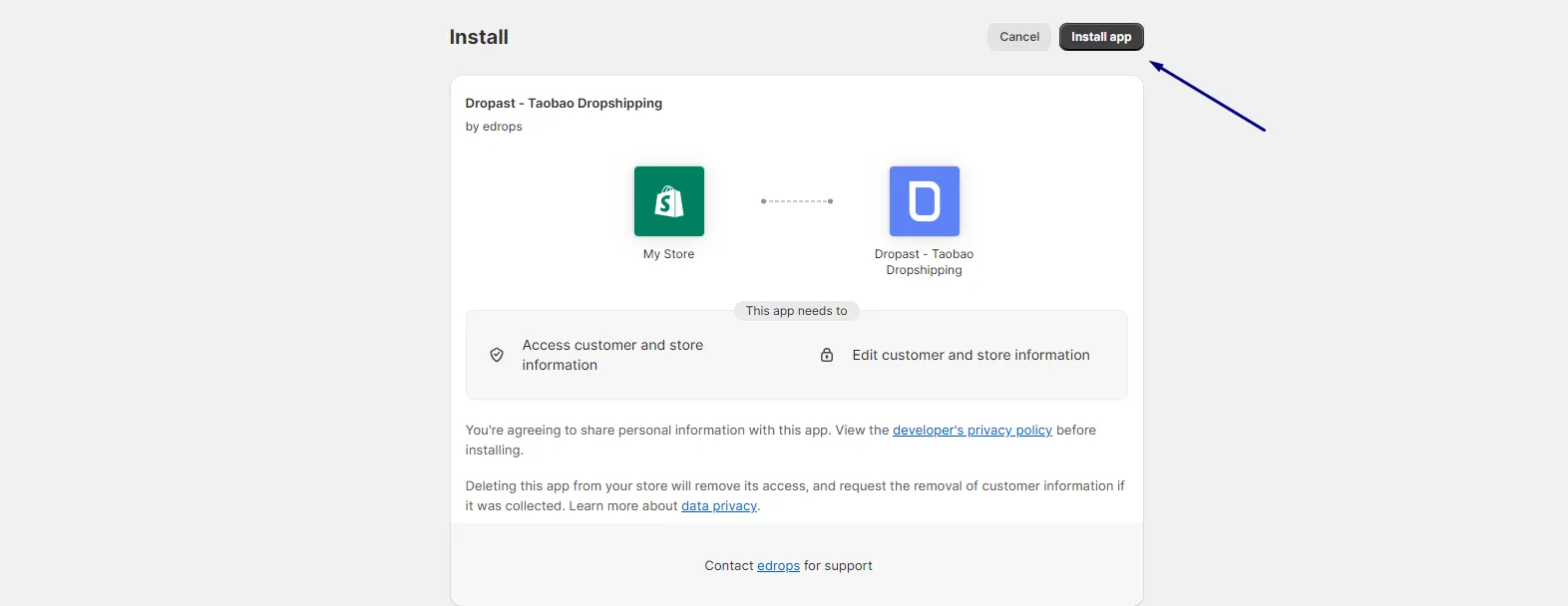This screenshot has height=606, width=1568.
Task: Click the Install app button
Action: [x=1101, y=37]
